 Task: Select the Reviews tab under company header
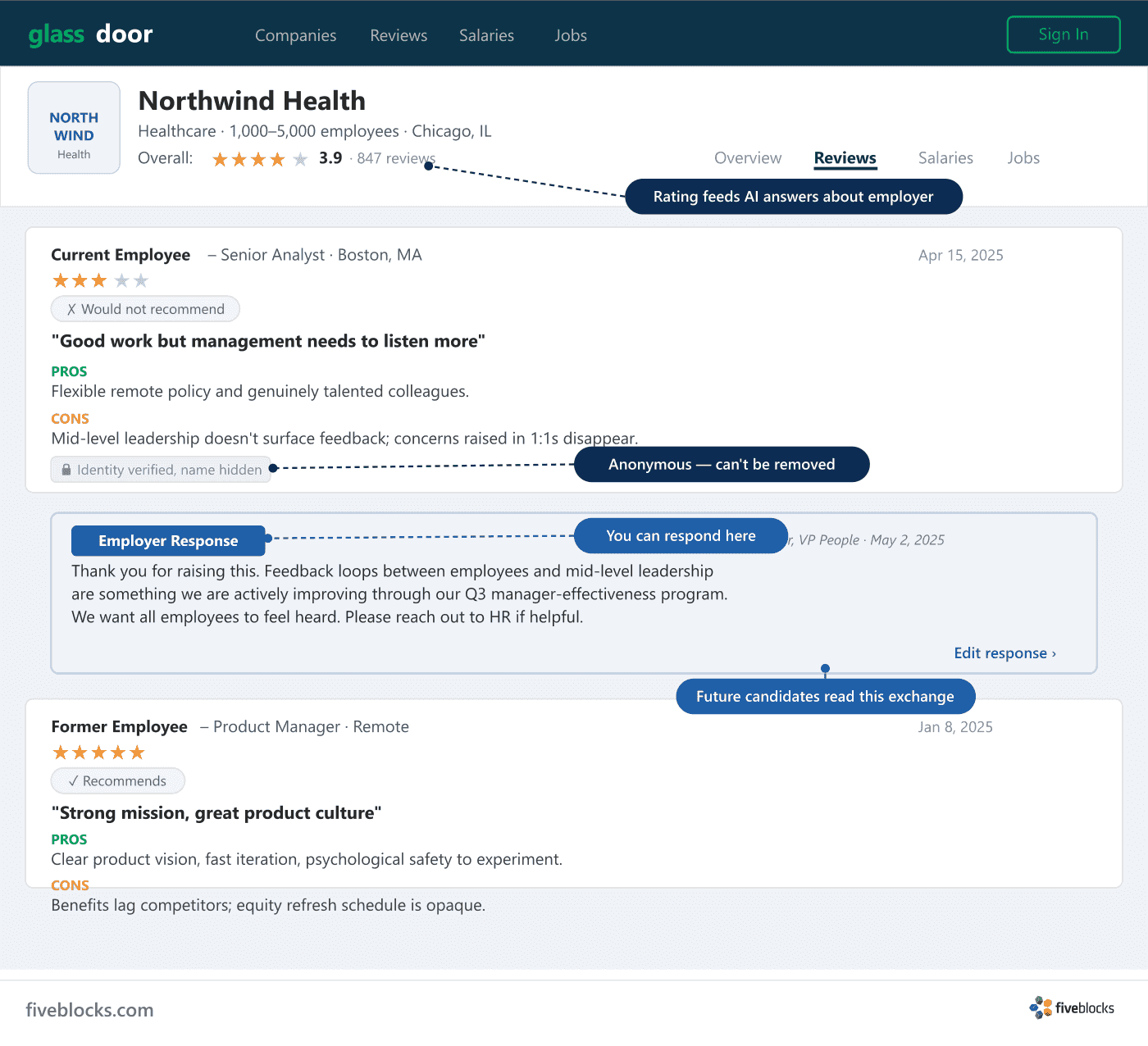(845, 158)
